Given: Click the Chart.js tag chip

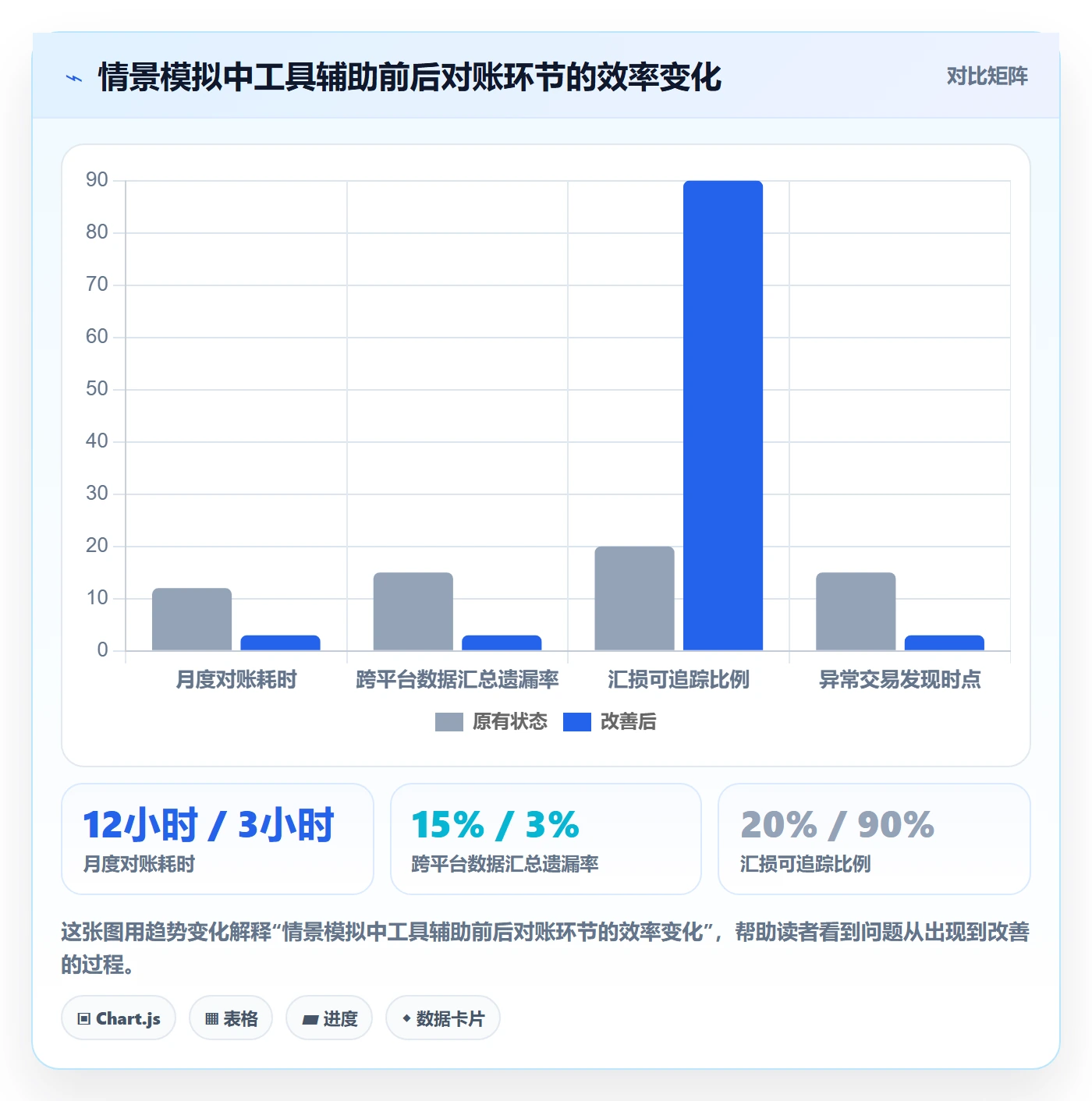Looking at the screenshot, I should [x=119, y=1018].
